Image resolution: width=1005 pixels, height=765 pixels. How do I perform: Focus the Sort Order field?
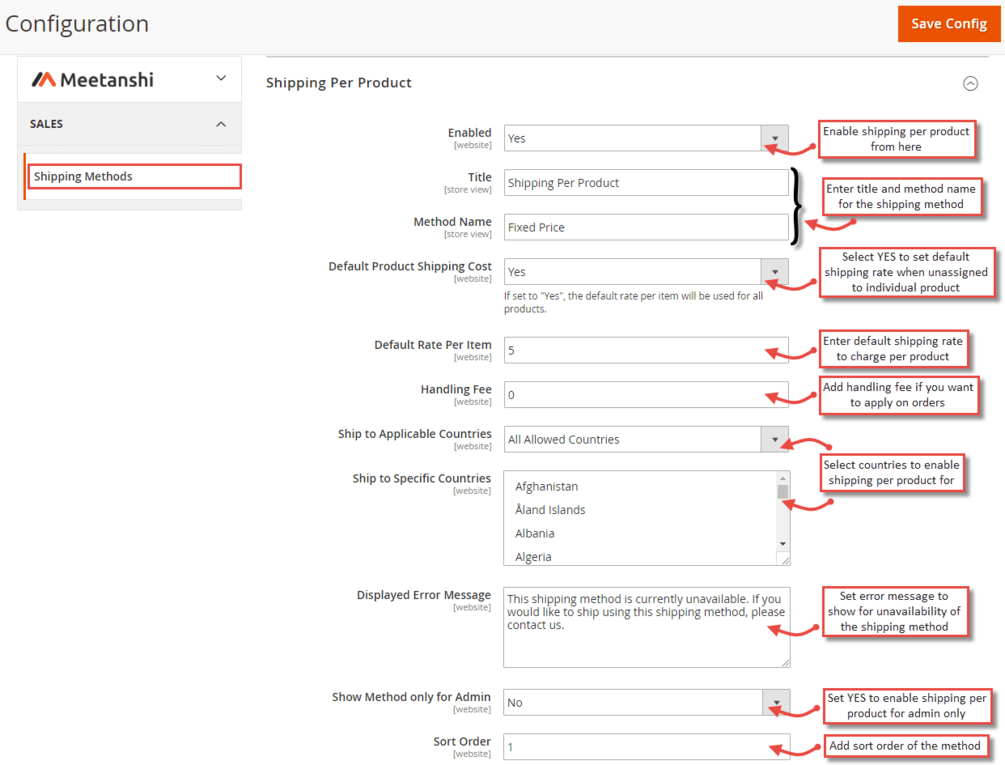(646, 747)
